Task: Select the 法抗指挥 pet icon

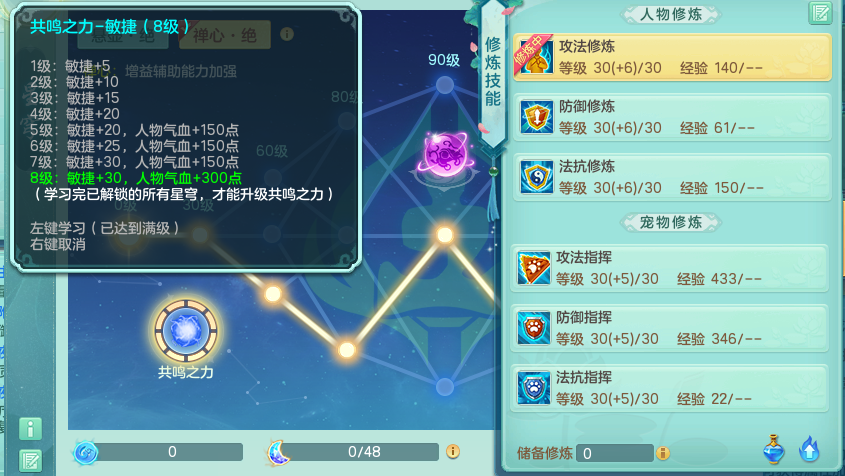Action: [x=534, y=387]
